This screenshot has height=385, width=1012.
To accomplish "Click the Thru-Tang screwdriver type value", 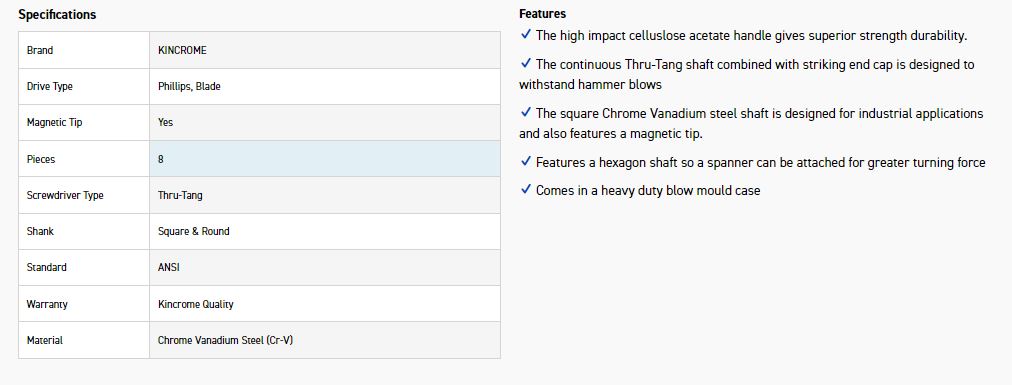I will click(x=180, y=195).
